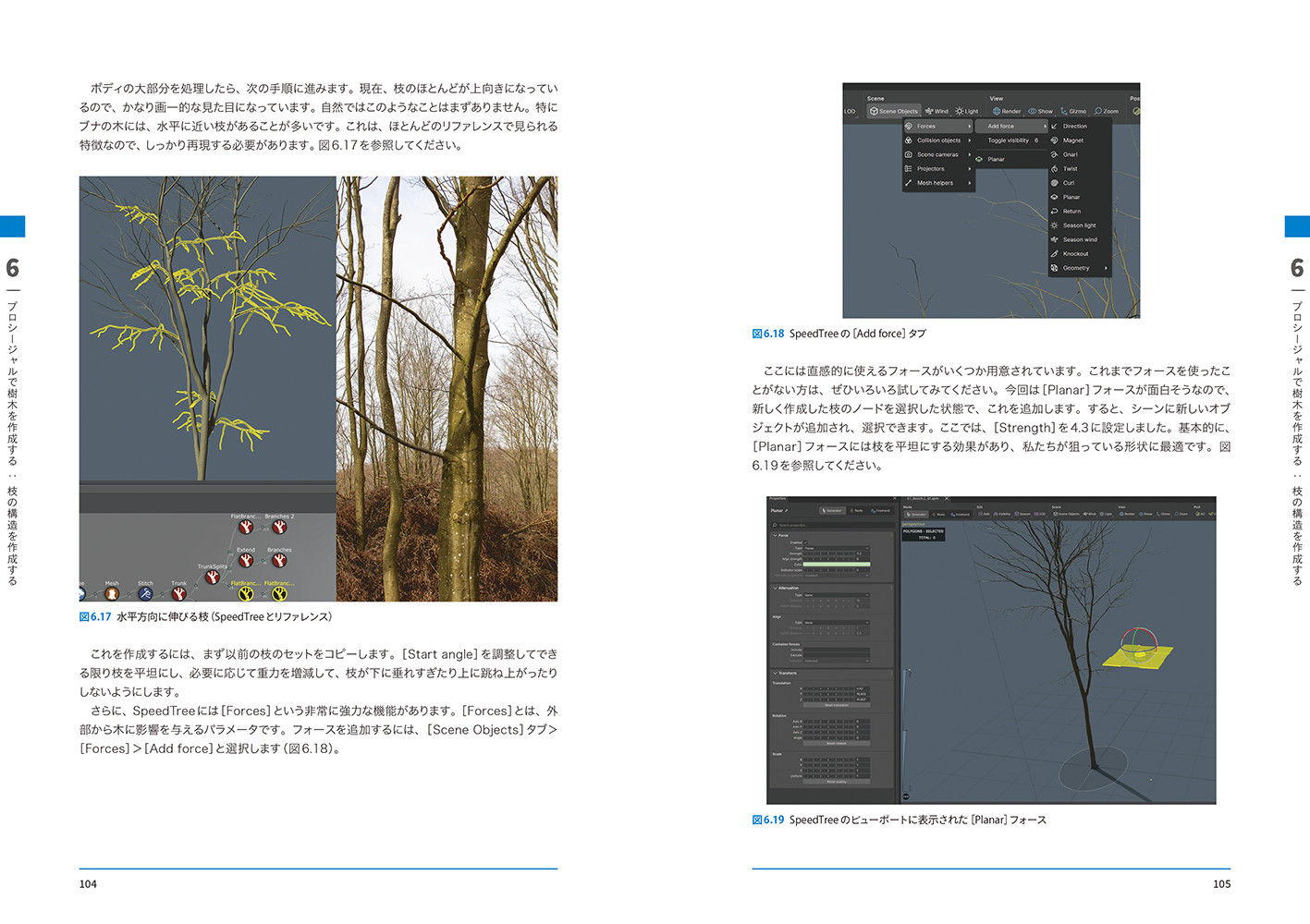Add a Knockout force from the list
This screenshot has width=1310, height=924.
pyautogui.click(x=1080, y=253)
